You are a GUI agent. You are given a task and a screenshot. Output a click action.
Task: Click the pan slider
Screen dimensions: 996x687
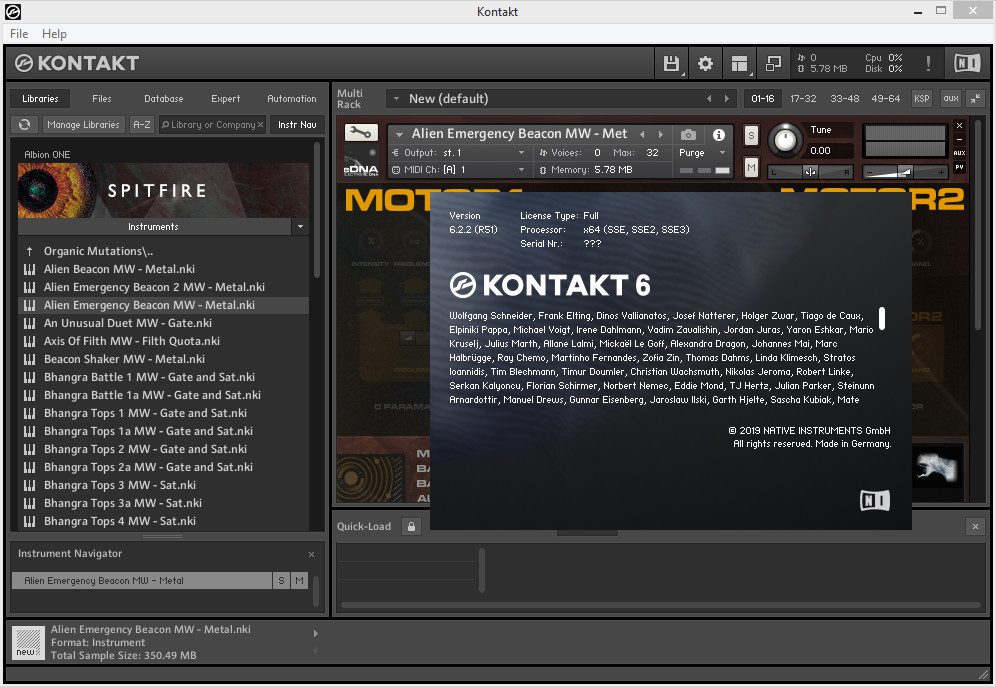coord(811,171)
